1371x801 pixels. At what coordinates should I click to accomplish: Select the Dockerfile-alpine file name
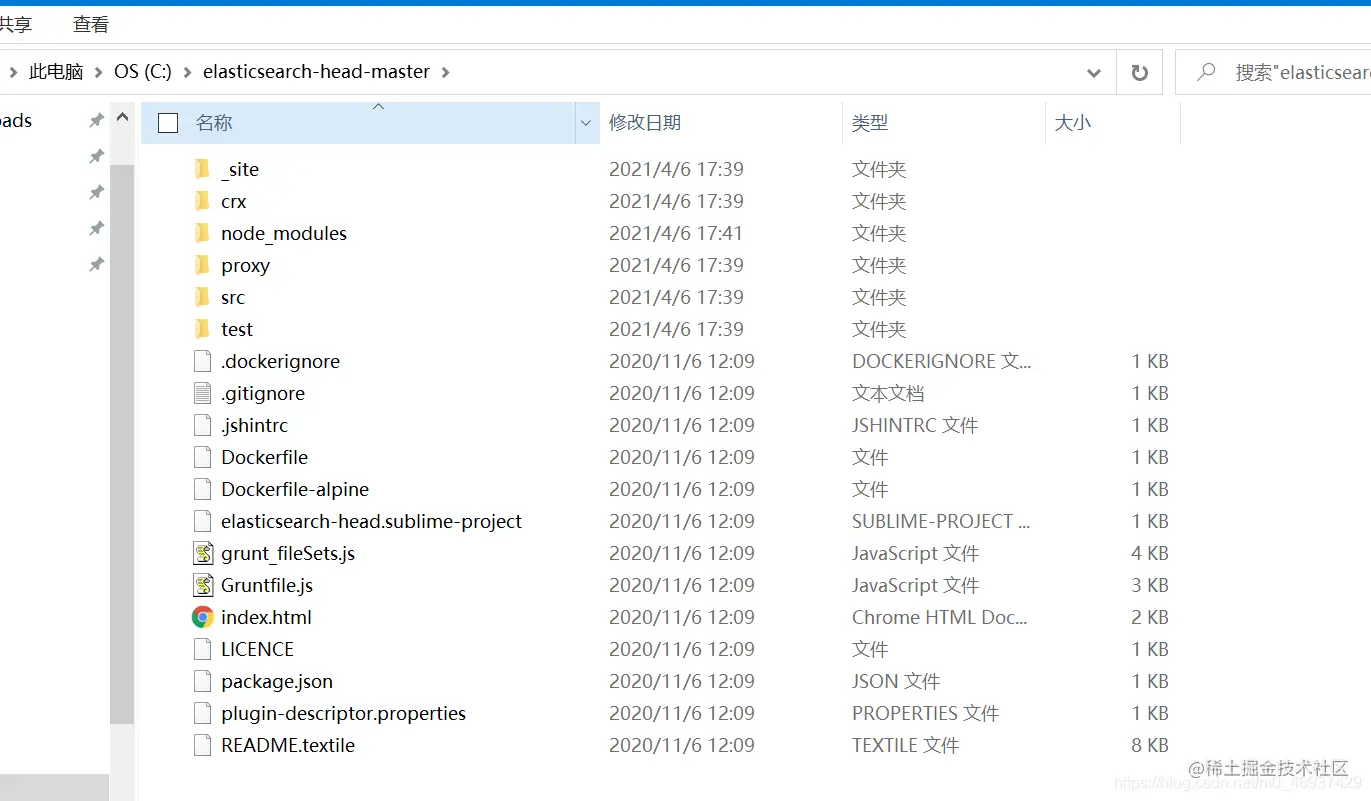coord(295,489)
